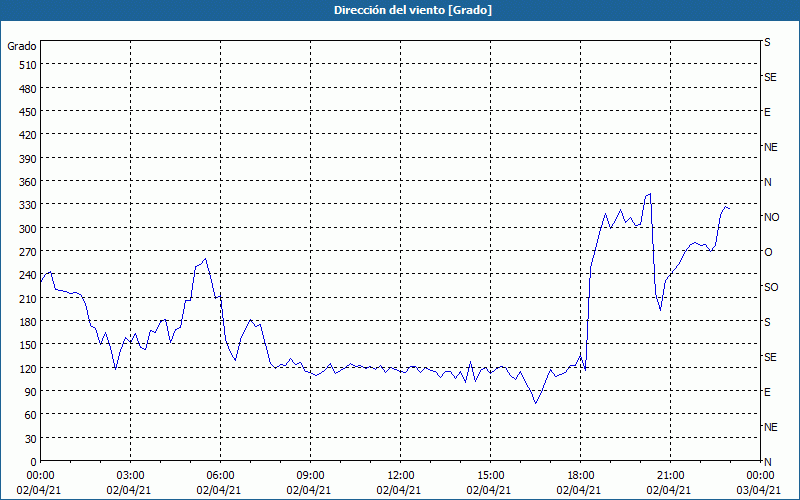Click the 15:00 time axis label
The image size is (800, 500).
[490, 476]
